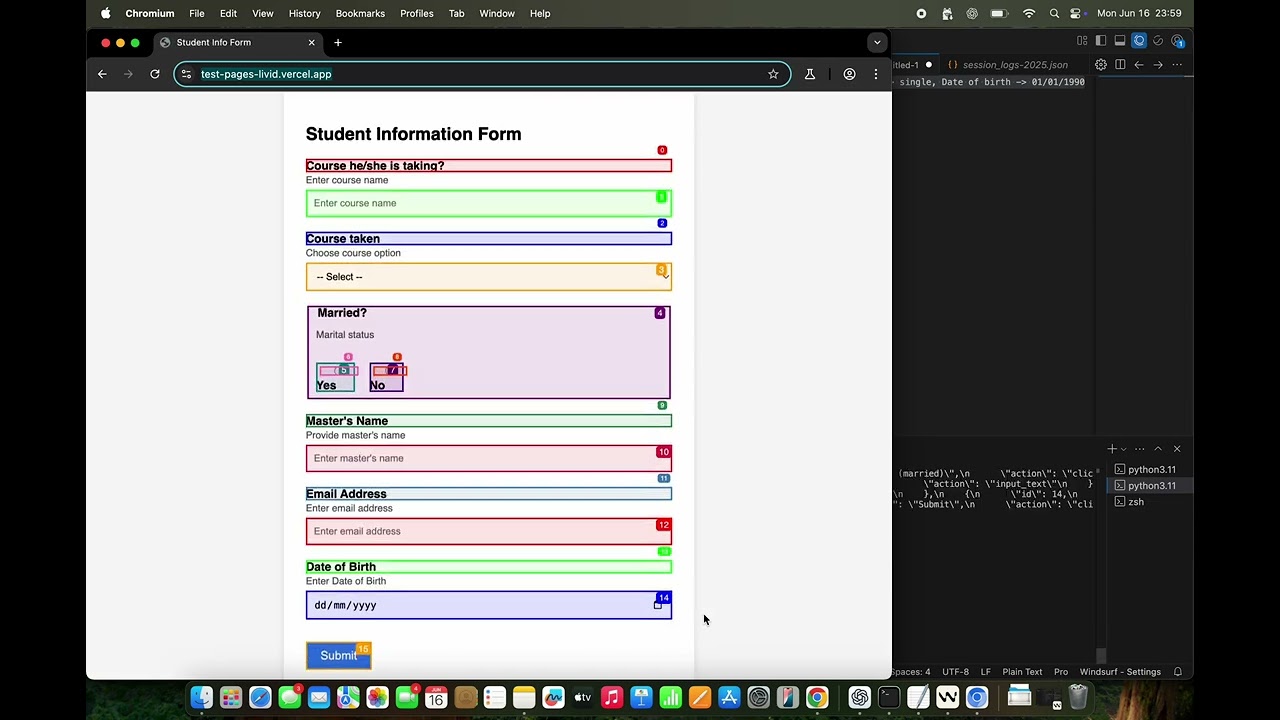1280x720 pixels.
Task: Submit the student information form
Action: [x=338, y=655]
